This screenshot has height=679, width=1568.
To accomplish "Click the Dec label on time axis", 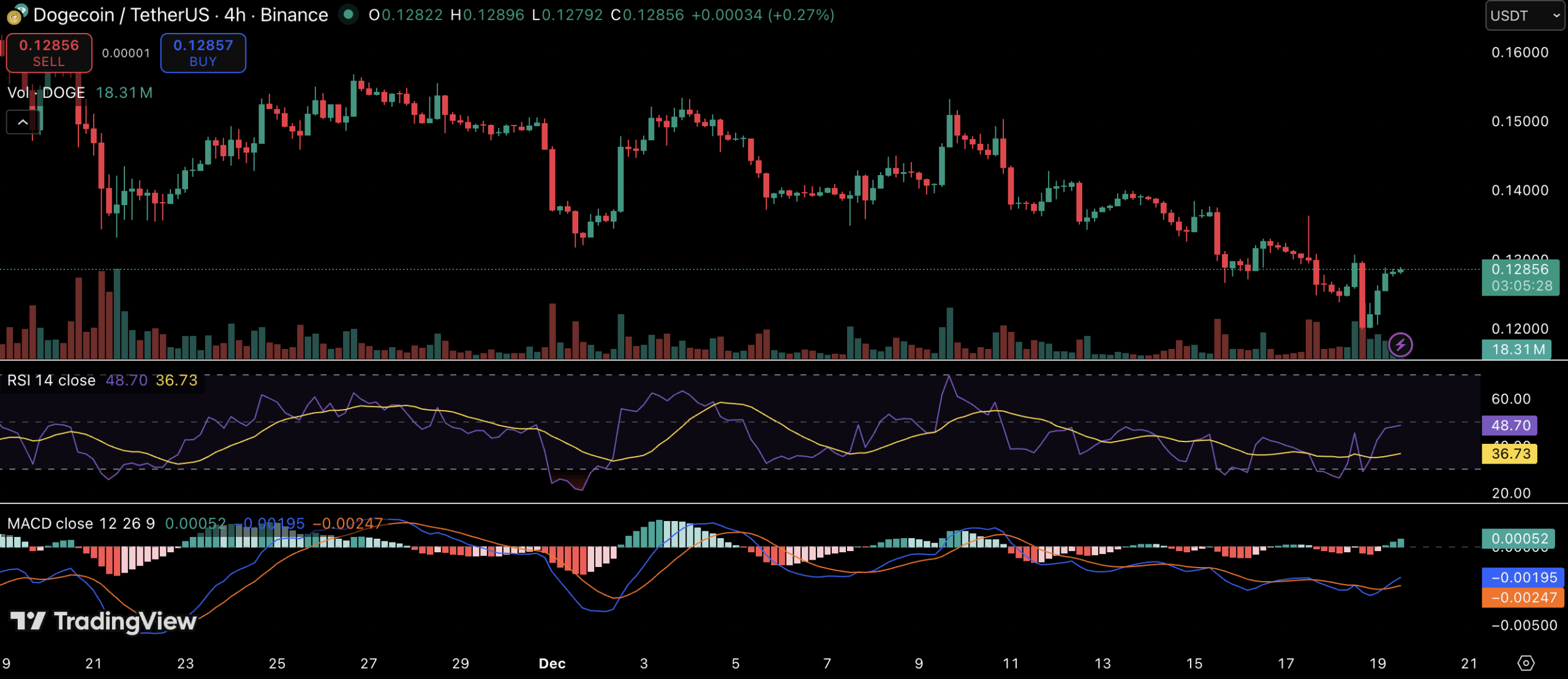I will pos(551,664).
